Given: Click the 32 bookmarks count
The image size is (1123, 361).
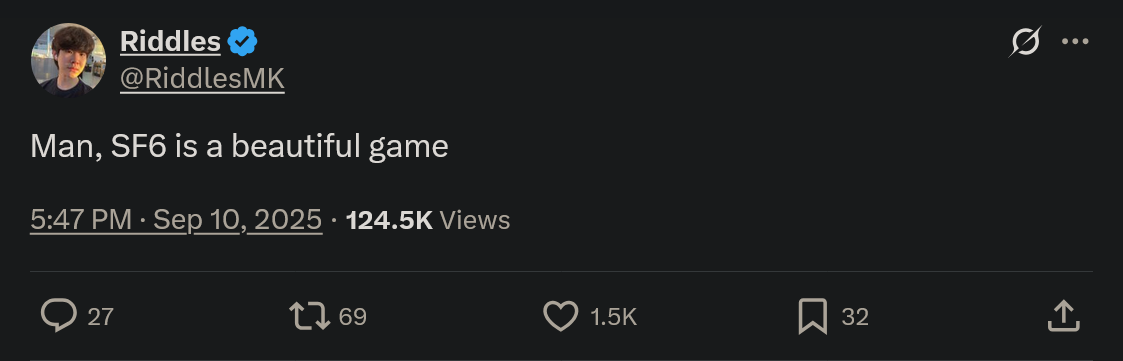Looking at the screenshot, I should click(855, 317).
